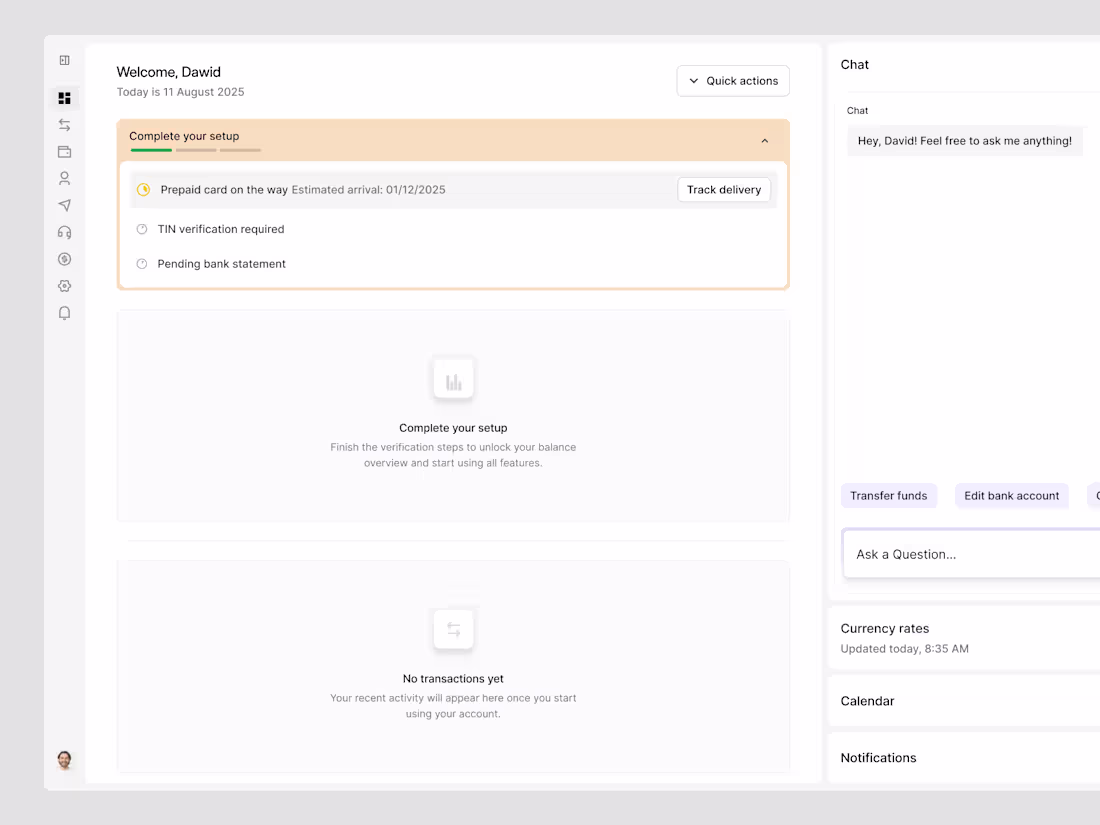Image resolution: width=1100 pixels, height=825 pixels.
Task: Select the Dashboard grid icon
Action: coord(64,97)
